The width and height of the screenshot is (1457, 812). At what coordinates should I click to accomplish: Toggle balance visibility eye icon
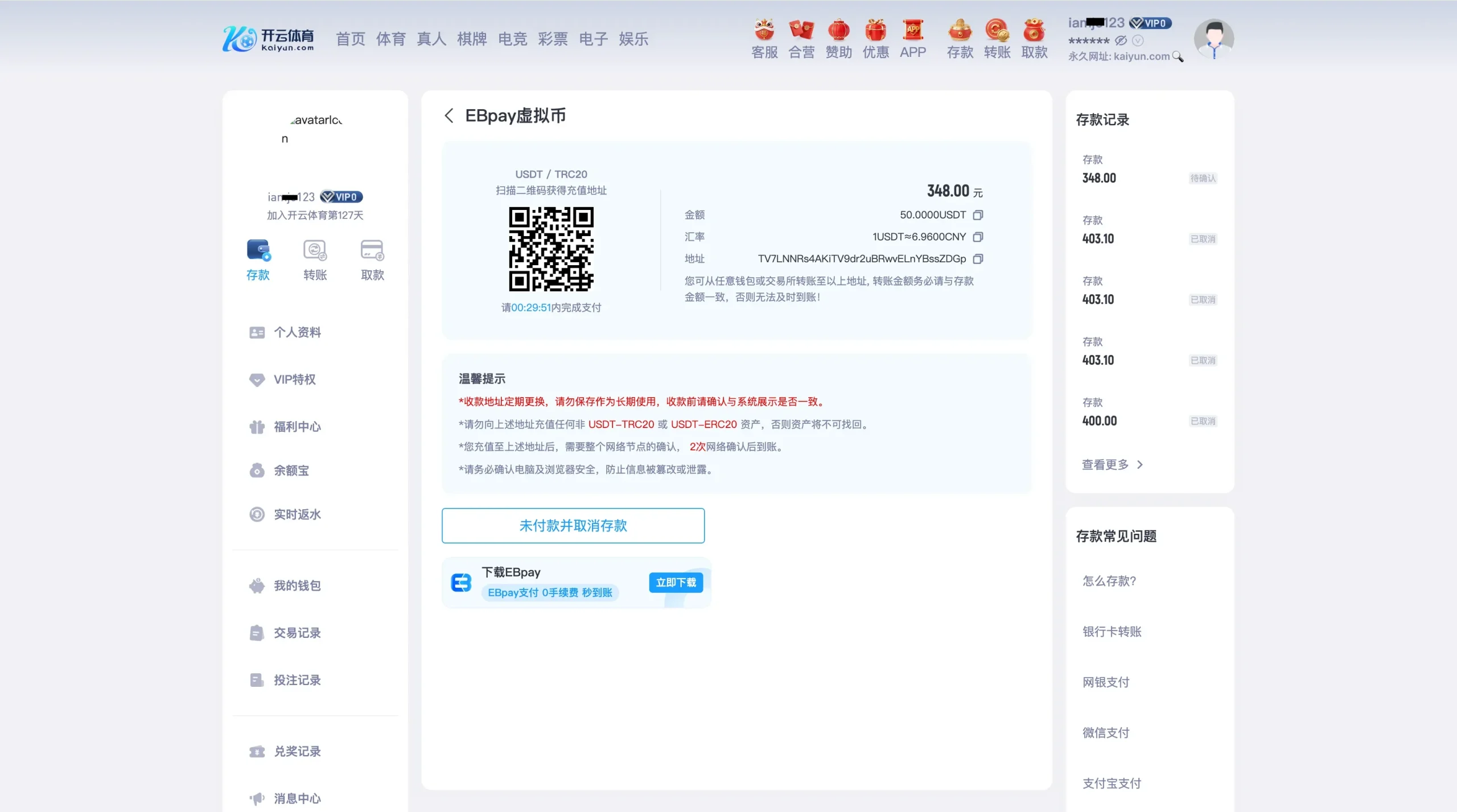click(1121, 40)
